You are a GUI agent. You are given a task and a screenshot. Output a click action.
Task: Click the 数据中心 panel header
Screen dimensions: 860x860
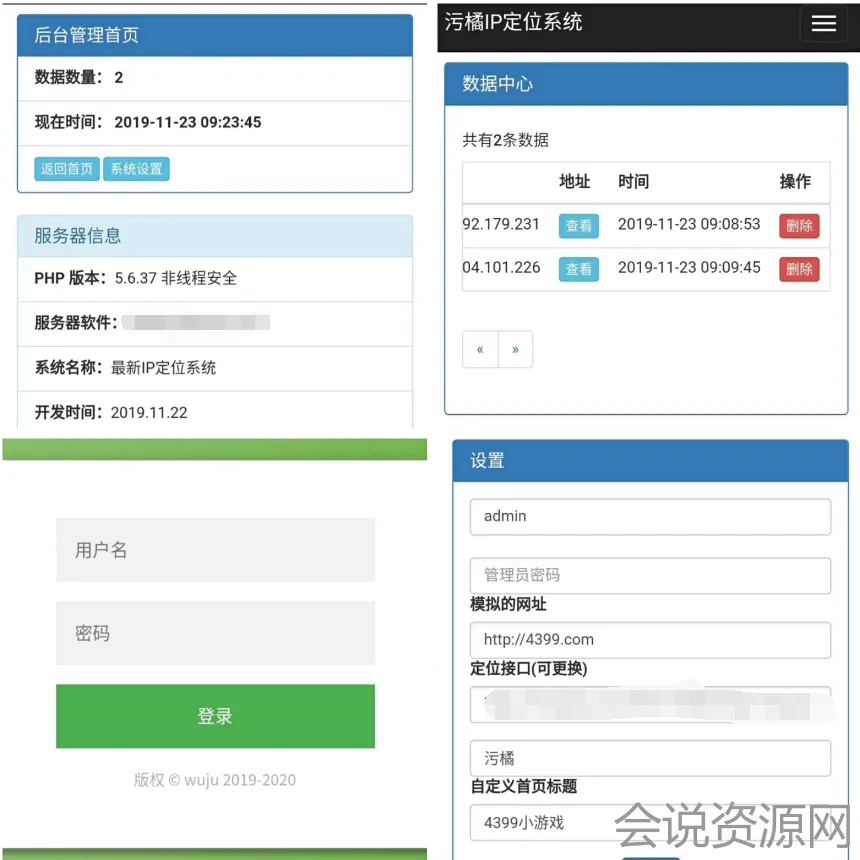(x=646, y=85)
